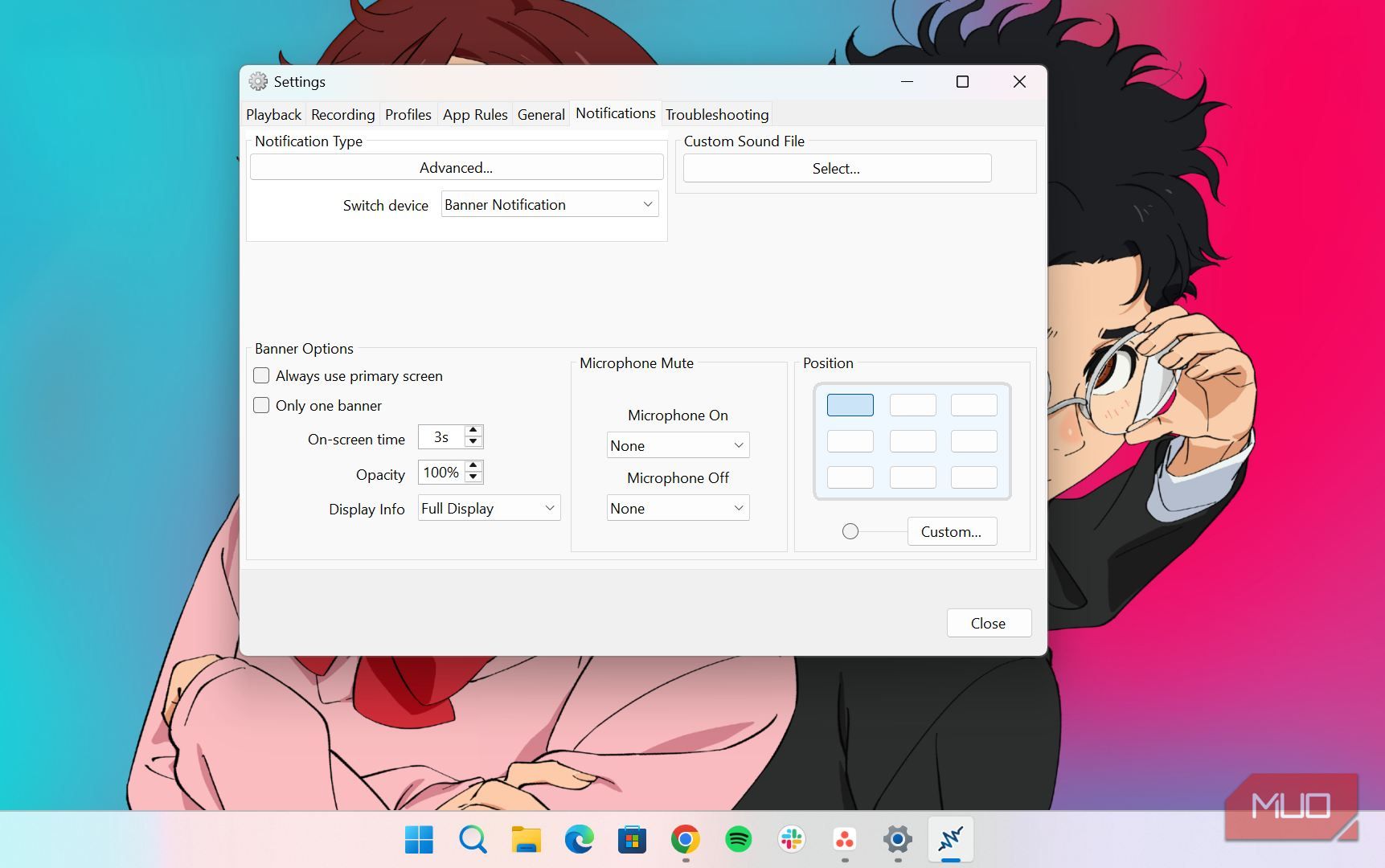Select the bottom-right banner position
Screen dimensions: 1385x868
(x=974, y=477)
